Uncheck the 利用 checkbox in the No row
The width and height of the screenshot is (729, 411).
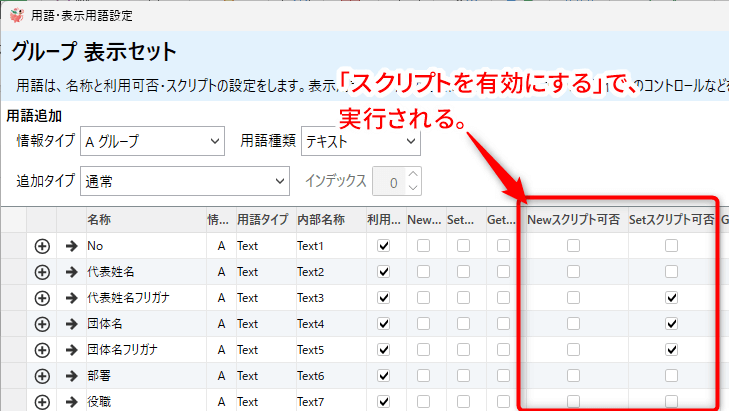[383, 246]
